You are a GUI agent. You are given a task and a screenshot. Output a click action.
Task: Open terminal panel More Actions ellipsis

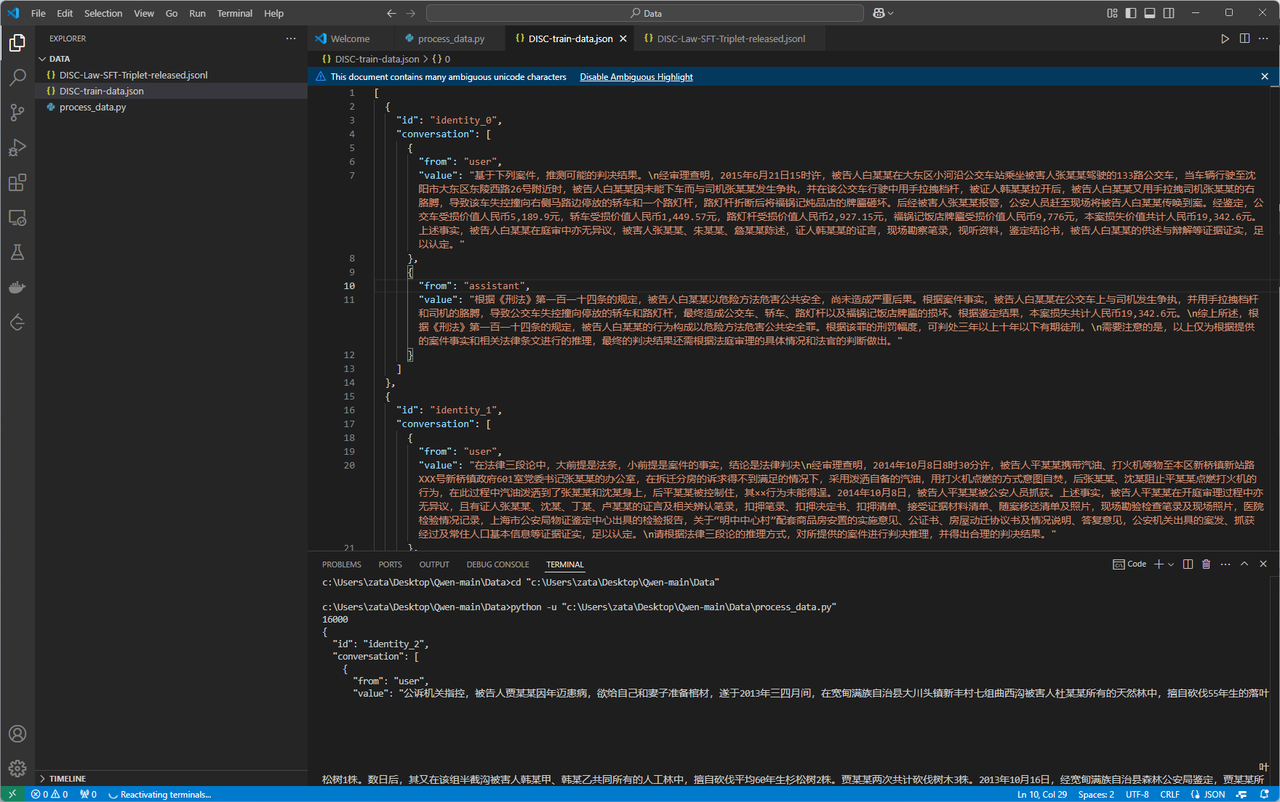pyautogui.click(x=1224, y=564)
